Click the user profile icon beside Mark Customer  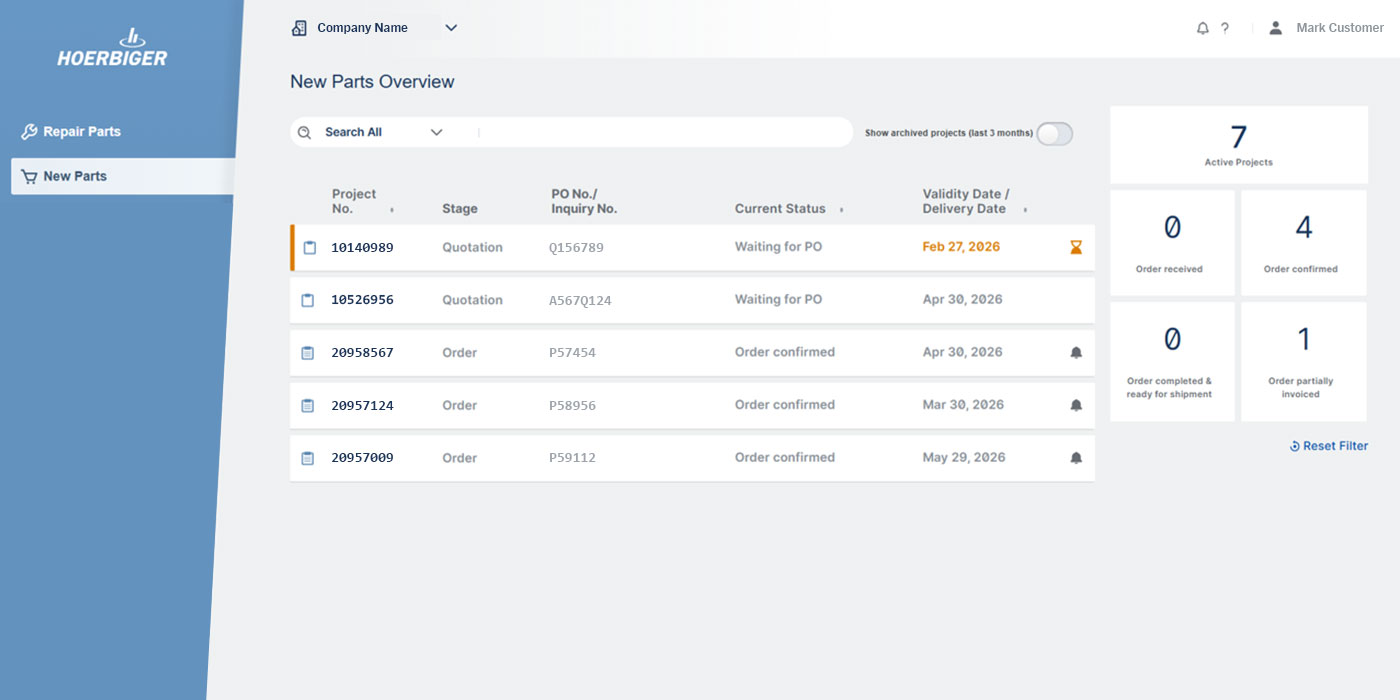[x=1275, y=28]
